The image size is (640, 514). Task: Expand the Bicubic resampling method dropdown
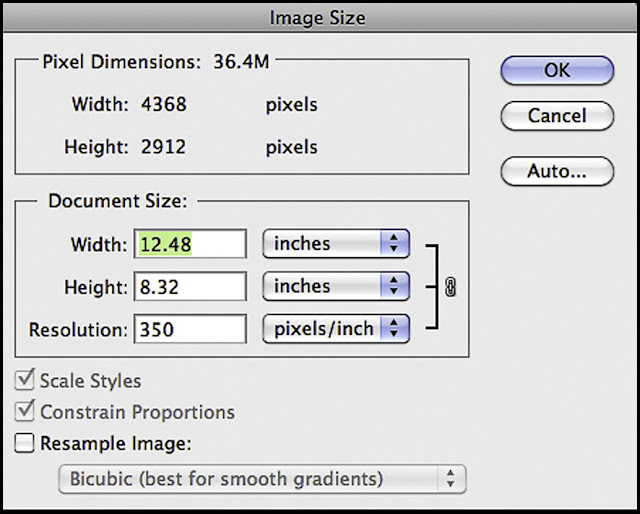point(262,479)
